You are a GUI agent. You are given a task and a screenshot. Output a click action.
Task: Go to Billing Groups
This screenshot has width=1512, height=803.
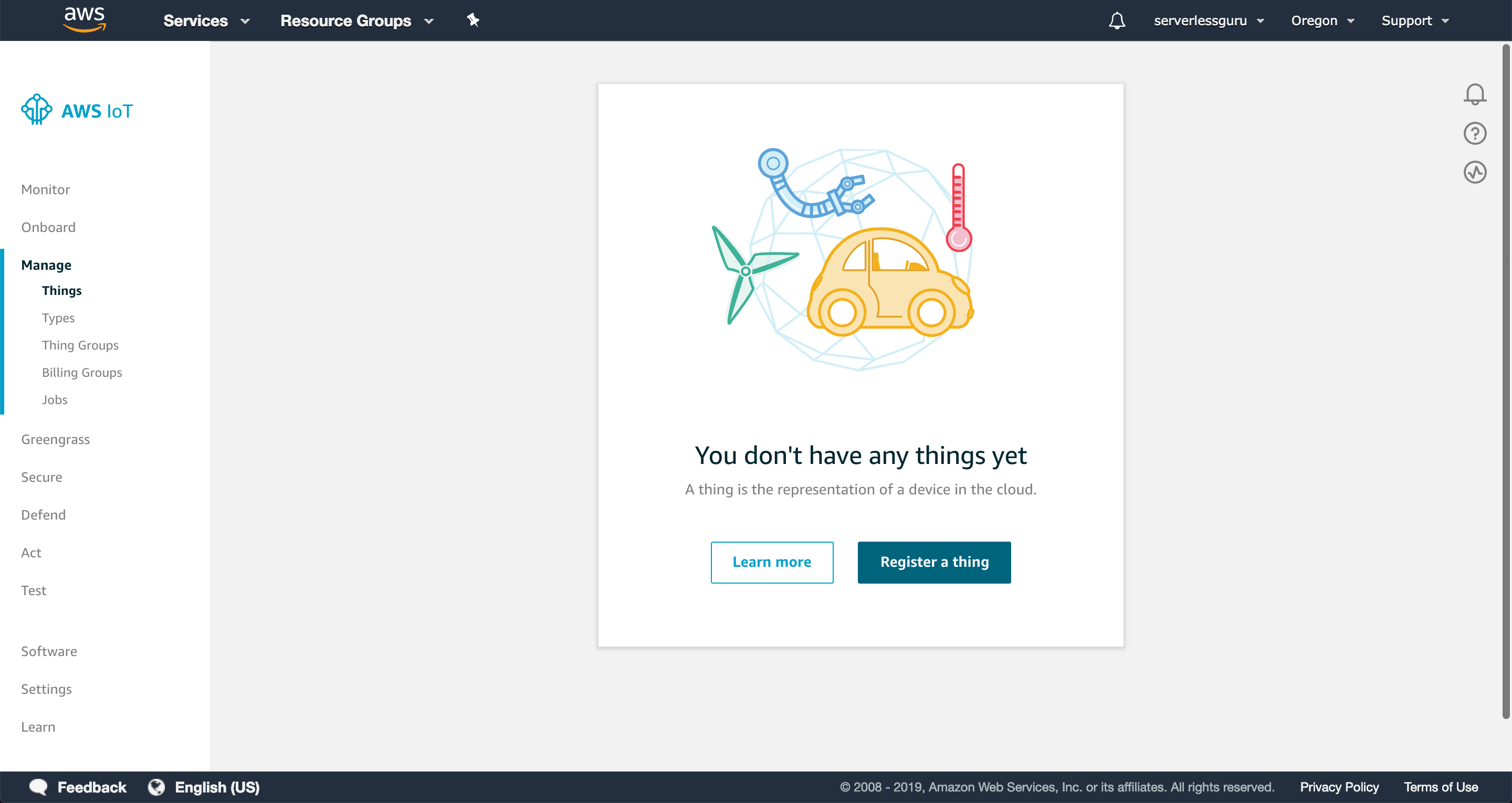(x=82, y=372)
